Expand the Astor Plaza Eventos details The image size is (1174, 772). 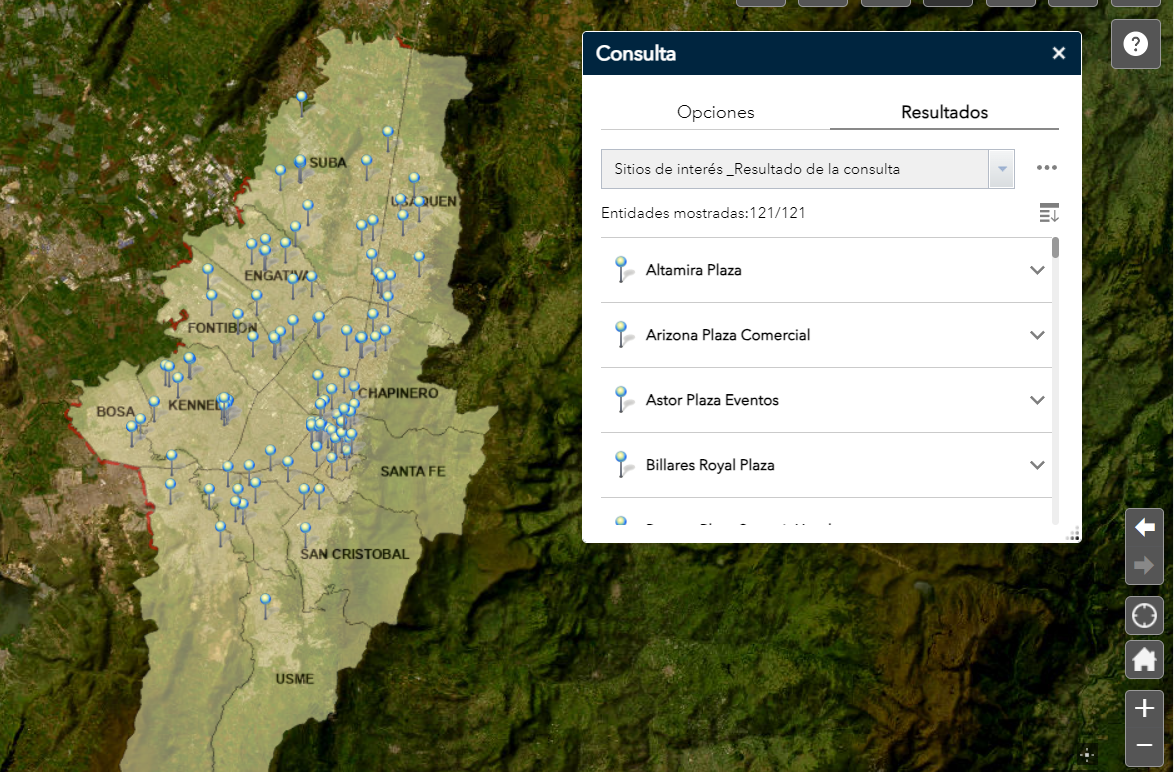click(1037, 400)
